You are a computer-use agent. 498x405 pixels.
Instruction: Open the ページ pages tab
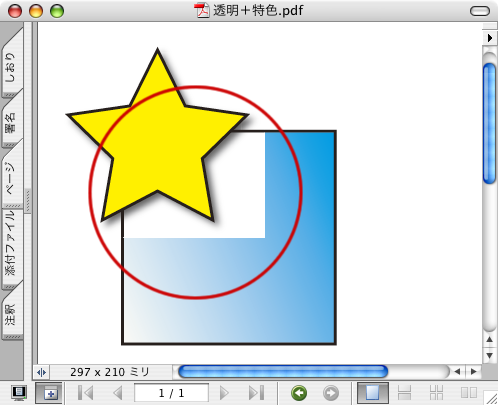click(11, 177)
